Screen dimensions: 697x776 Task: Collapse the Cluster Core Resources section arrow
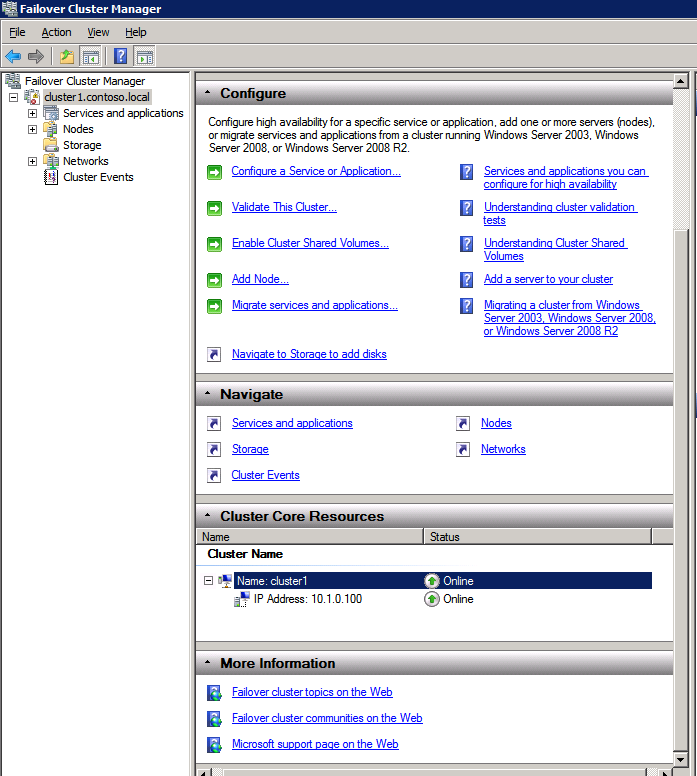click(x=208, y=516)
